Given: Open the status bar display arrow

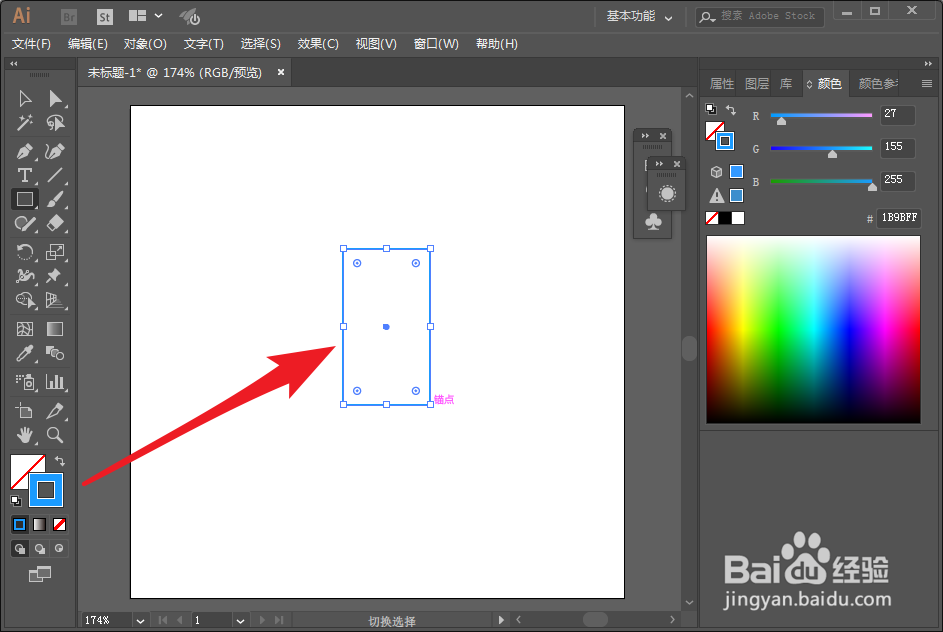Looking at the screenshot, I should [x=501, y=620].
